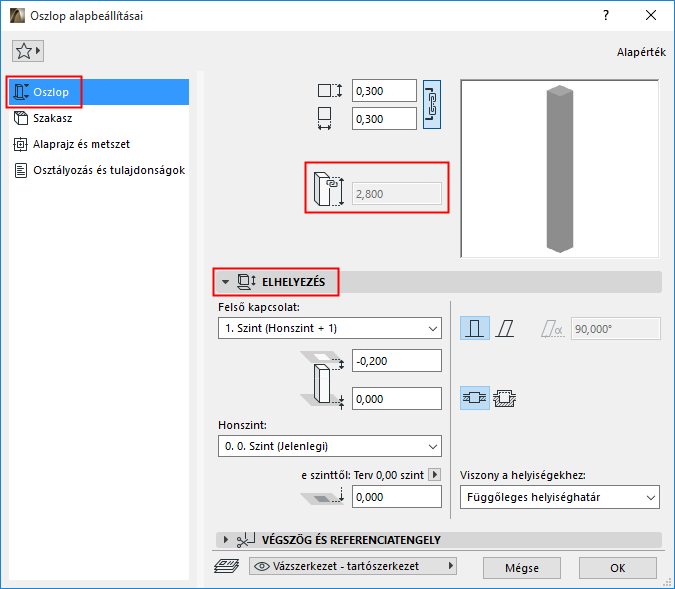Select vertical column option
Screen dimensions: 675x589
point(474,329)
